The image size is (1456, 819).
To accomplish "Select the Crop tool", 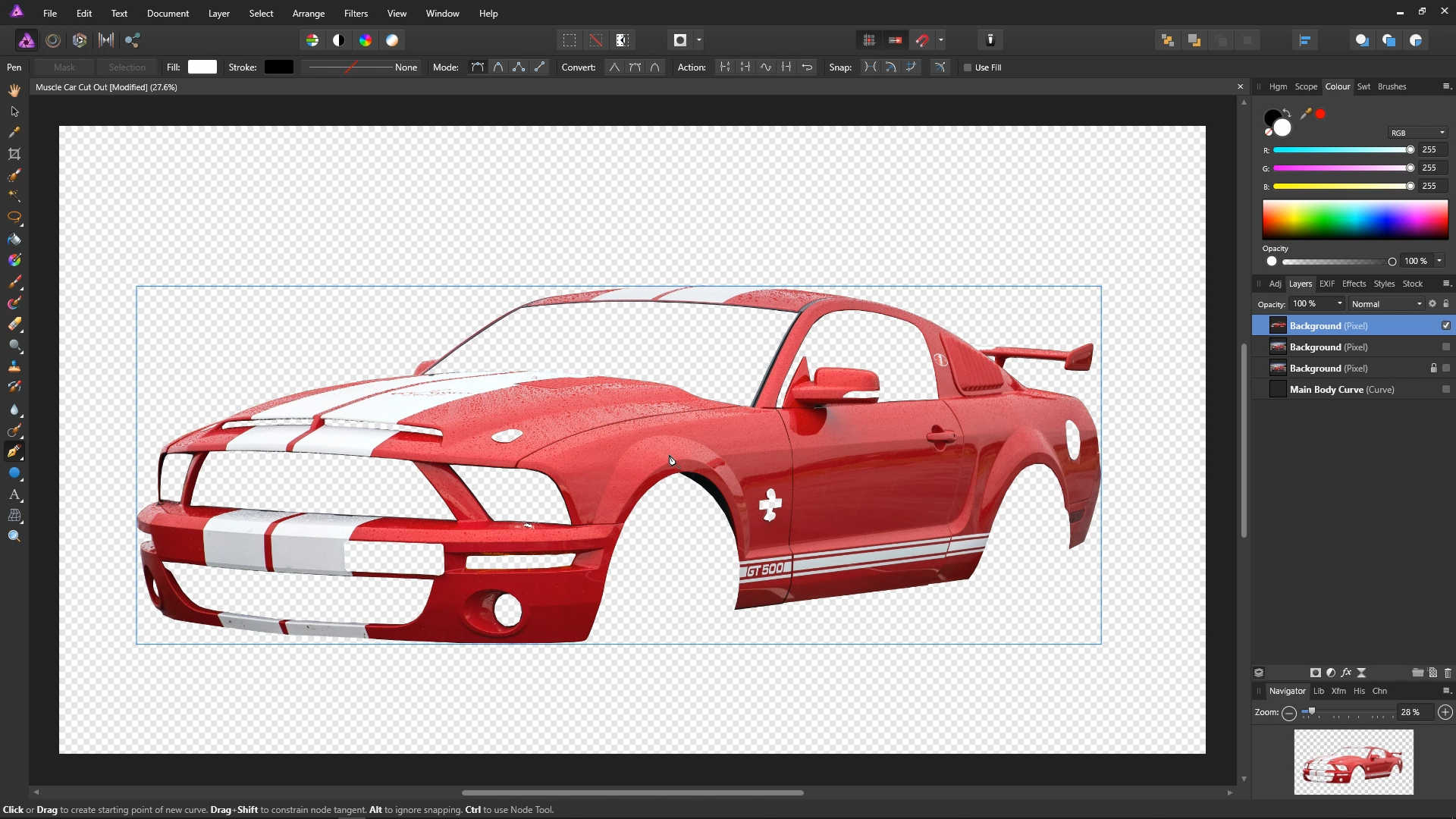I will (14, 154).
